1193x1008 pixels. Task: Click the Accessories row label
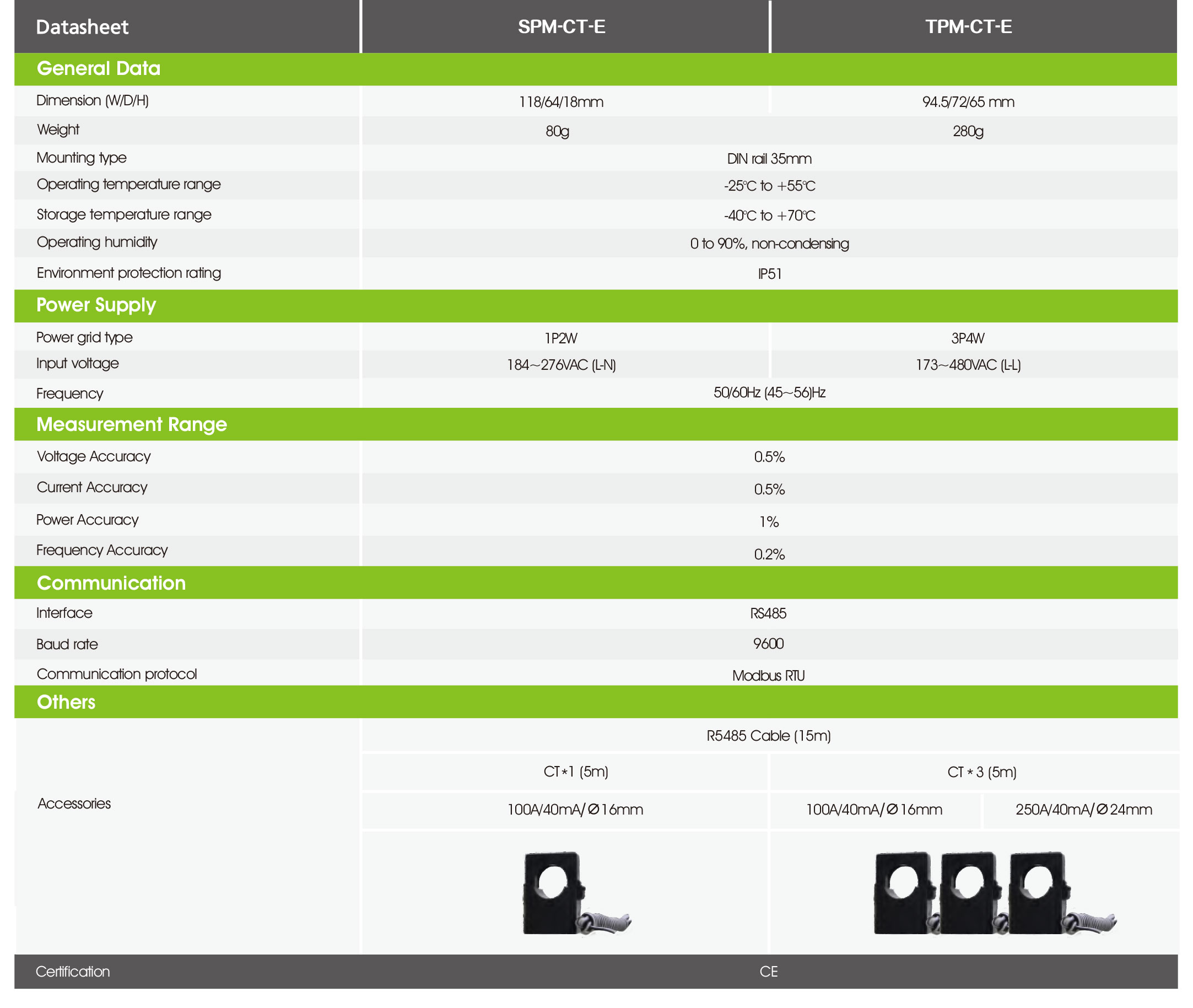click(74, 804)
